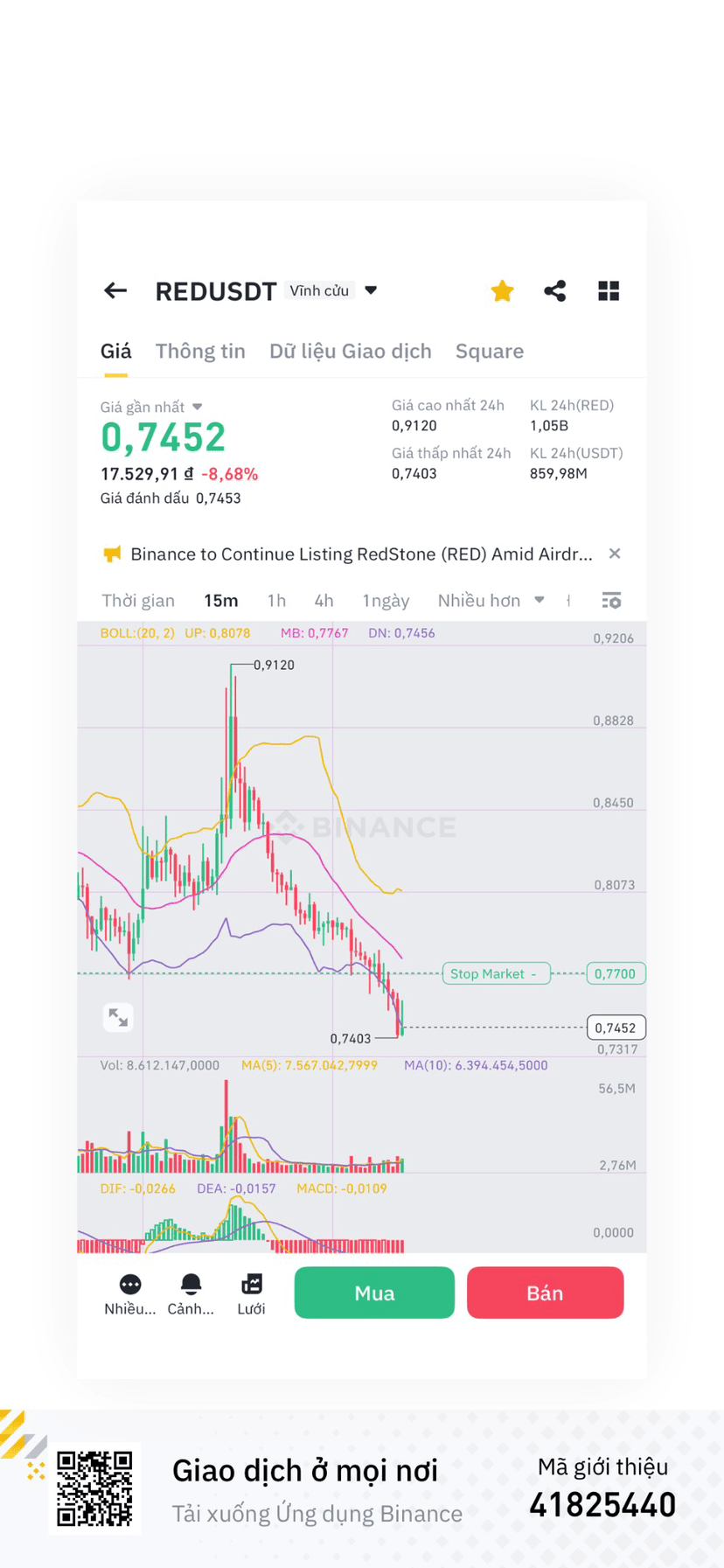This screenshot has height=1568, width=724.
Task: Click the 24h low value 0,7403
Action: point(414,474)
